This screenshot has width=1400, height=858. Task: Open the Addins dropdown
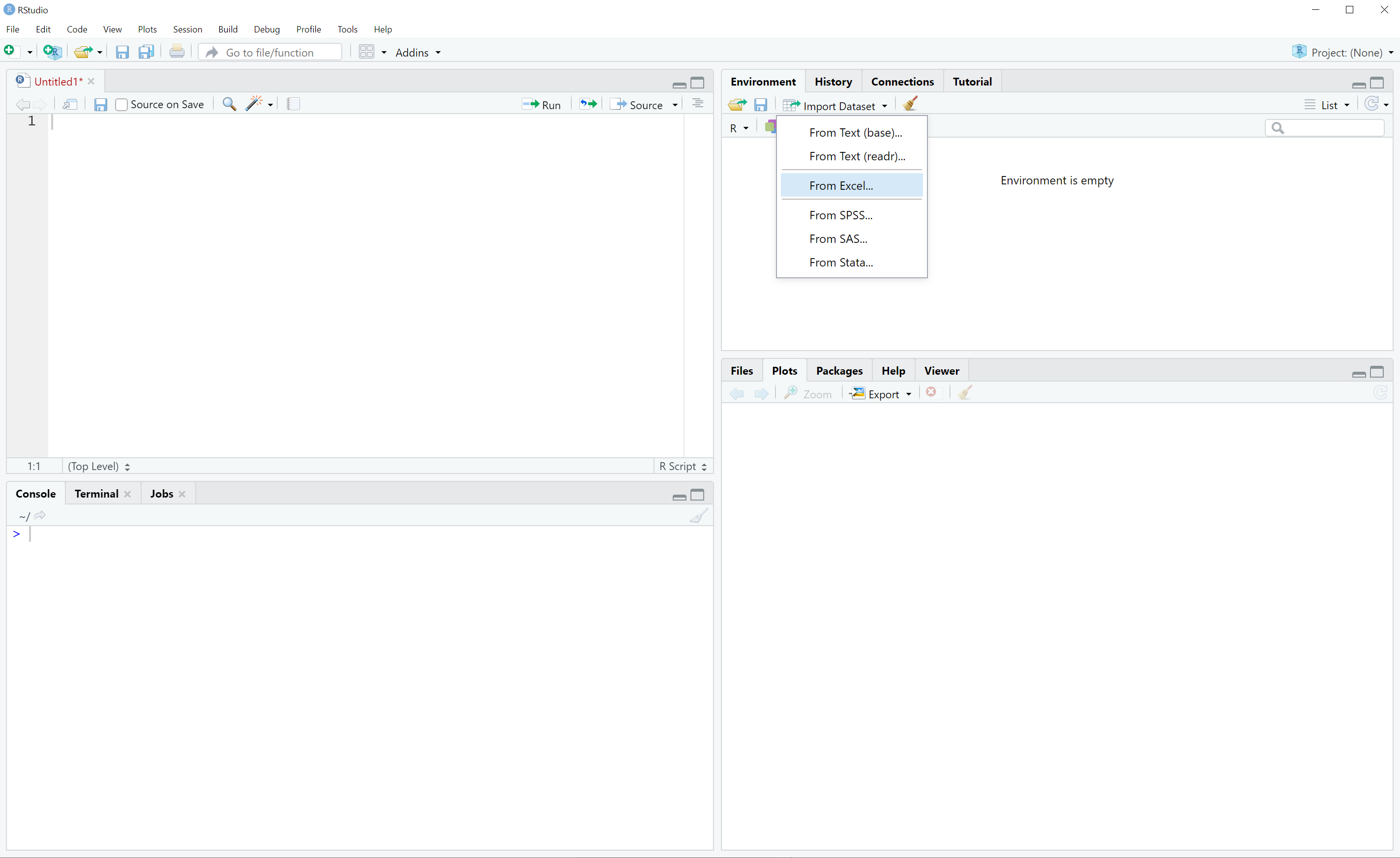coord(417,52)
